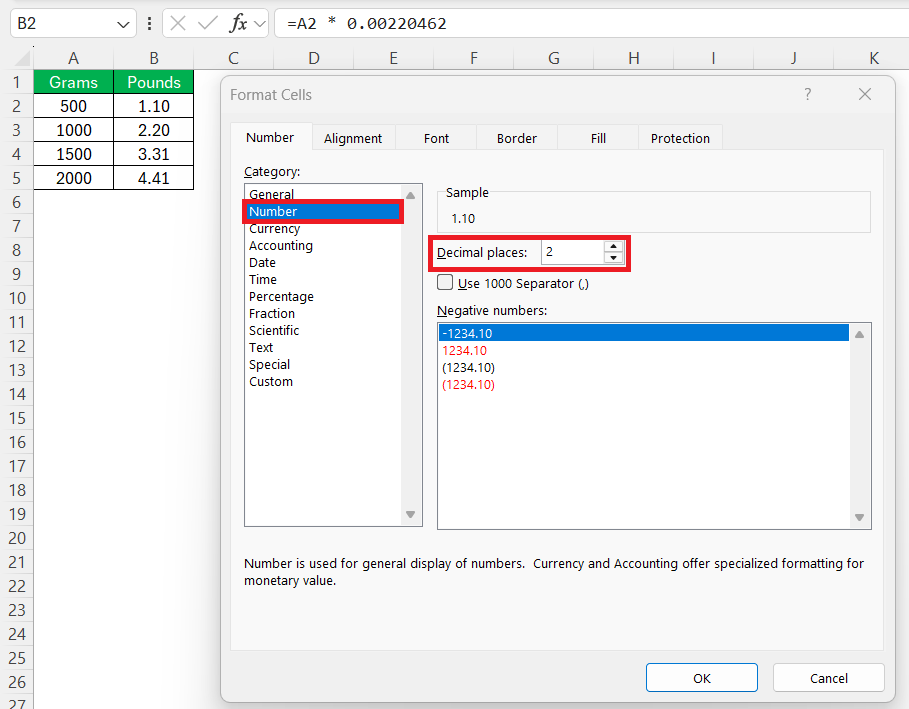Click Negative numbers list scroll down arrow
The height and width of the screenshot is (709, 909).
coord(859,518)
